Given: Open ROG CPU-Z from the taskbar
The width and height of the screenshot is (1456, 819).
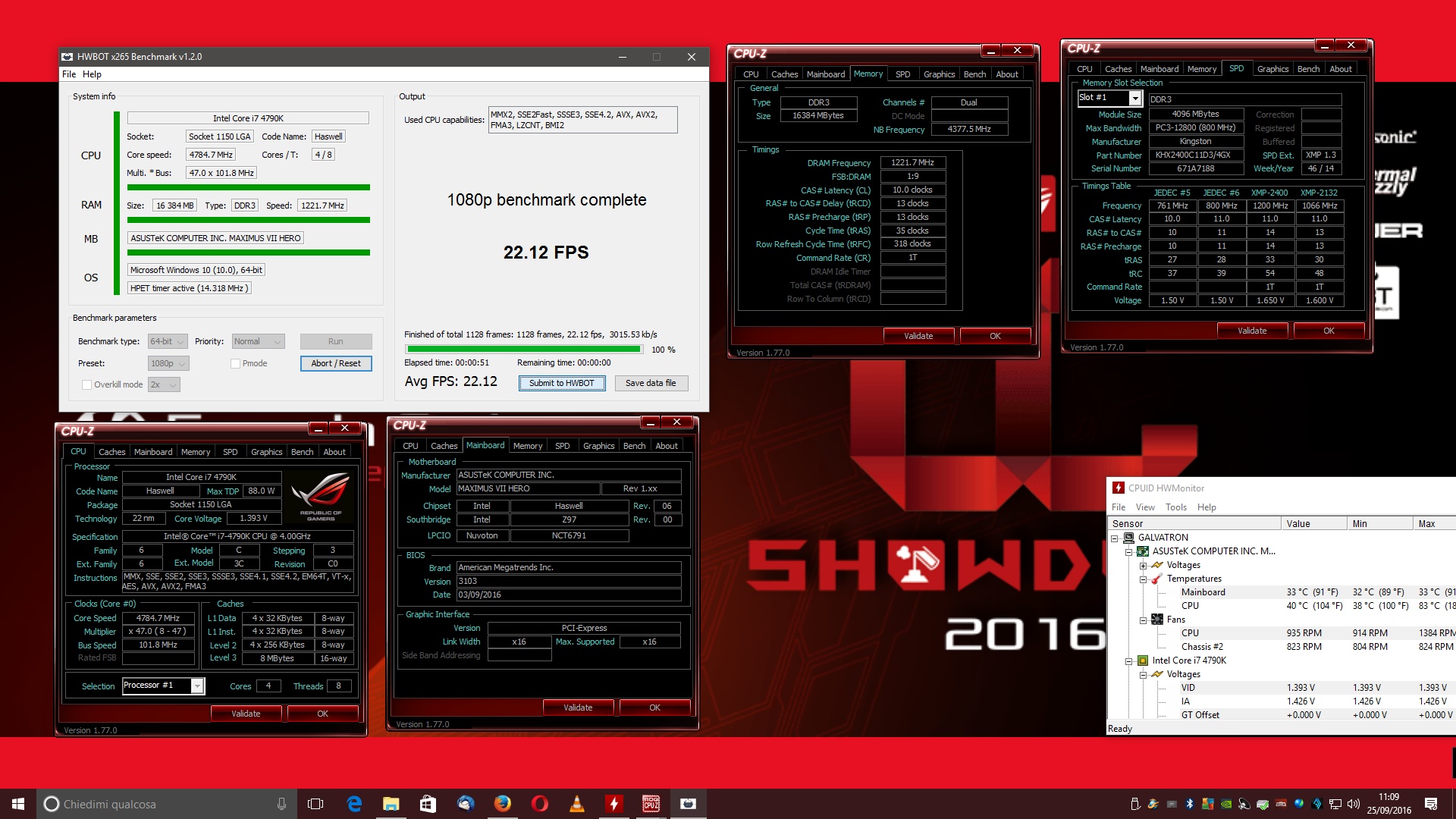Looking at the screenshot, I should click(x=651, y=804).
